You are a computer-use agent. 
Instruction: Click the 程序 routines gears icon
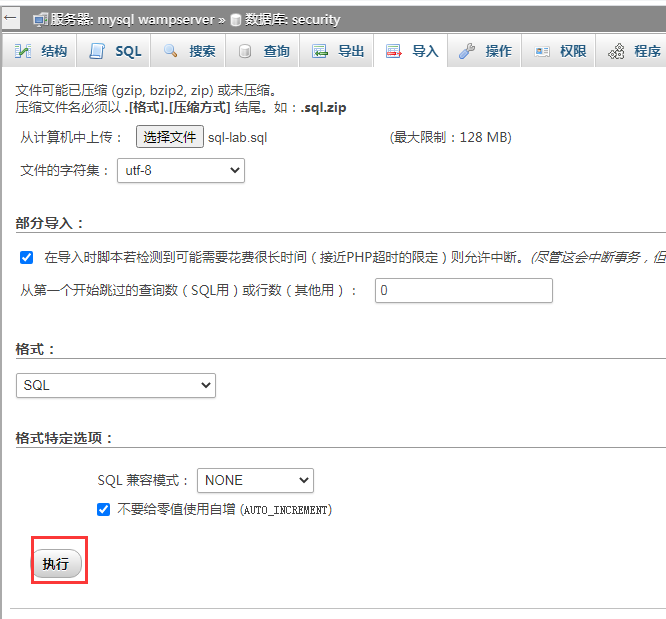[x=616, y=51]
